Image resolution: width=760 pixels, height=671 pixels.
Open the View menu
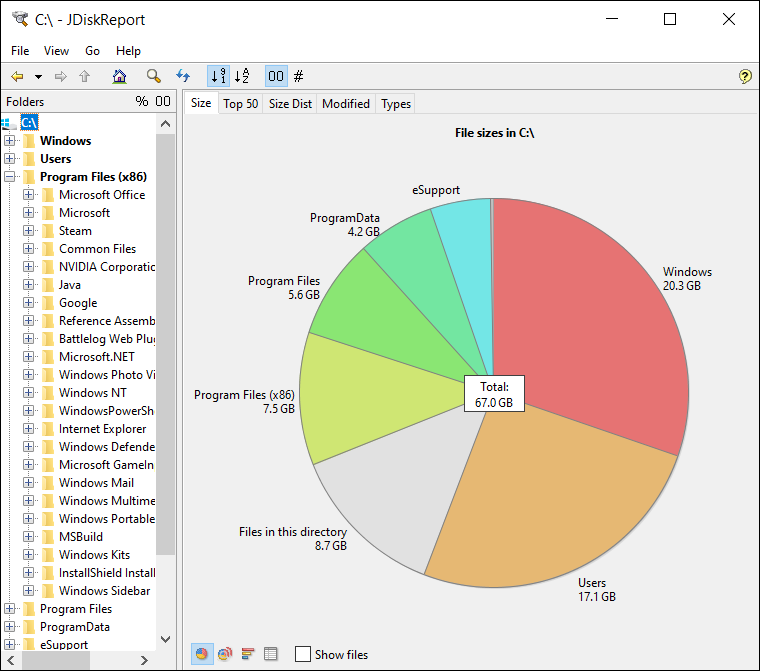pos(56,51)
